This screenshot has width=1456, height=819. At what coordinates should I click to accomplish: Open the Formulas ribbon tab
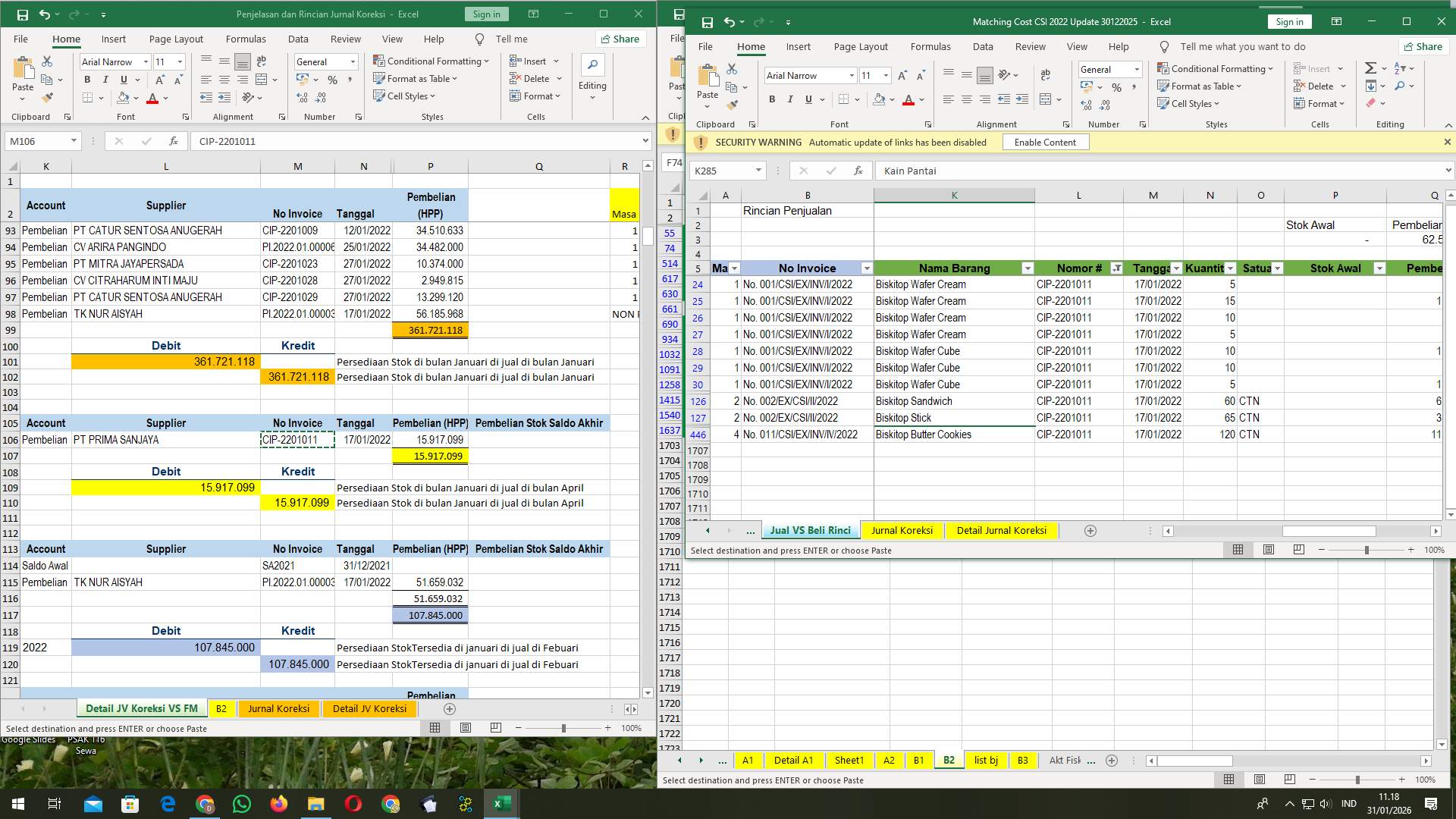click(930, 46)
